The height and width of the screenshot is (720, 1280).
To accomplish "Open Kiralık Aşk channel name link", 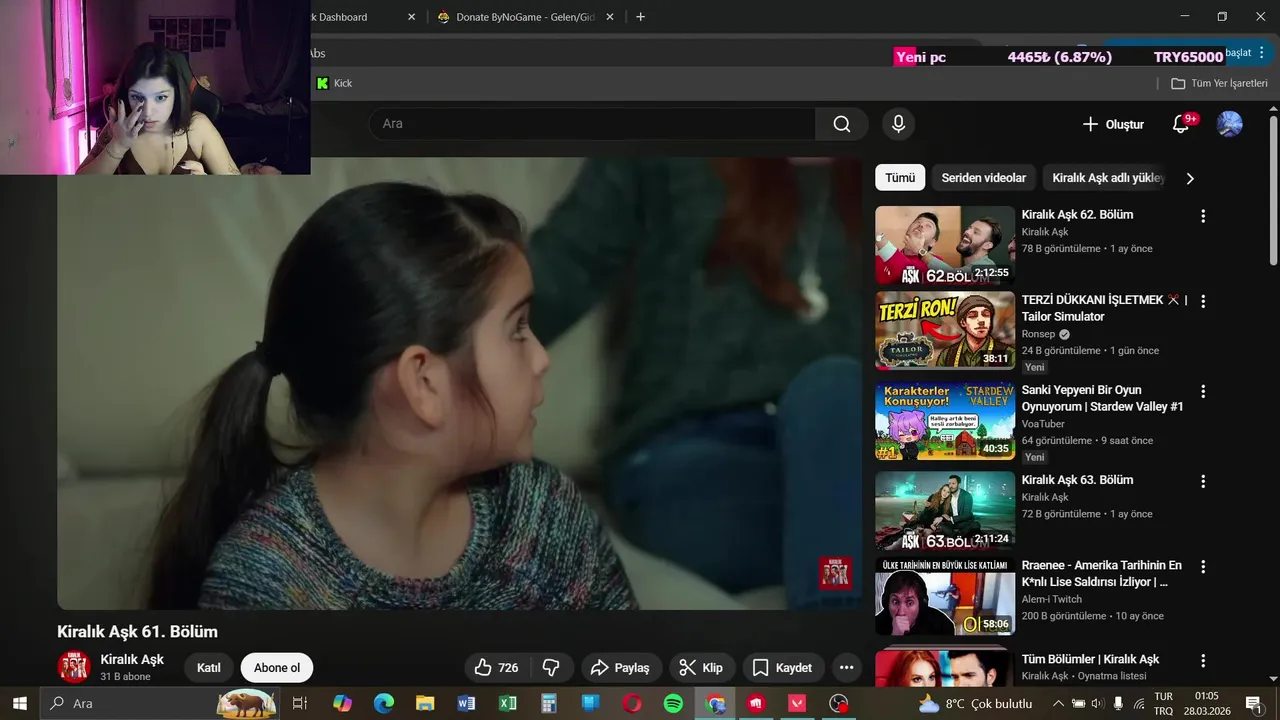I will click(132, 660).
